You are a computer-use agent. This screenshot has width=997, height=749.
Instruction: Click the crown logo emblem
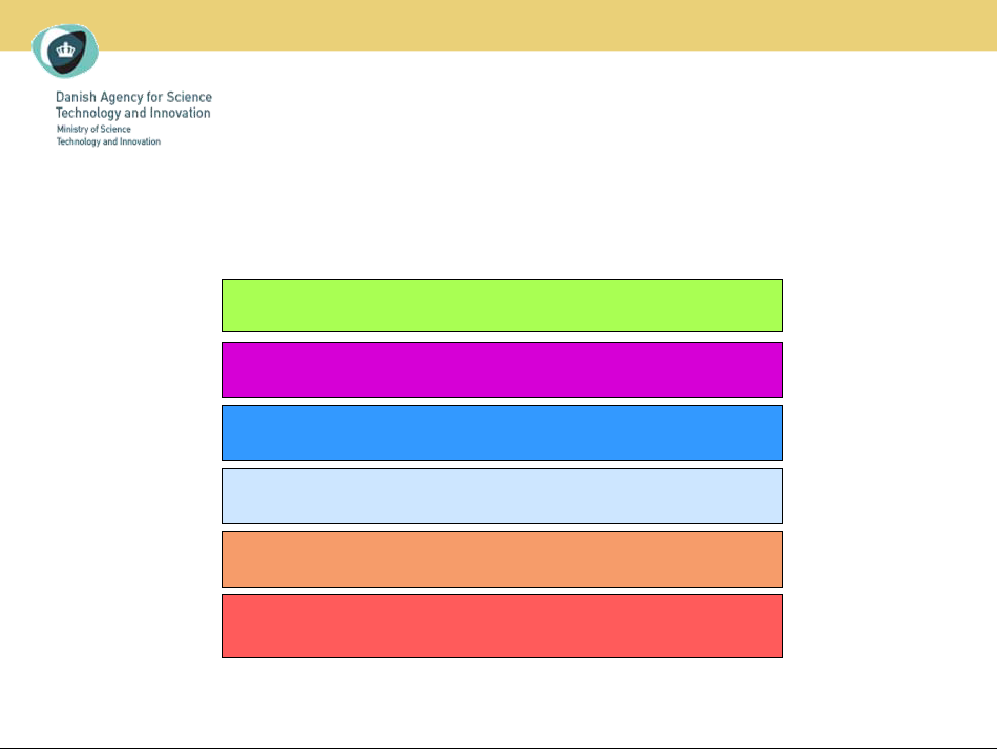coord(65,51)
